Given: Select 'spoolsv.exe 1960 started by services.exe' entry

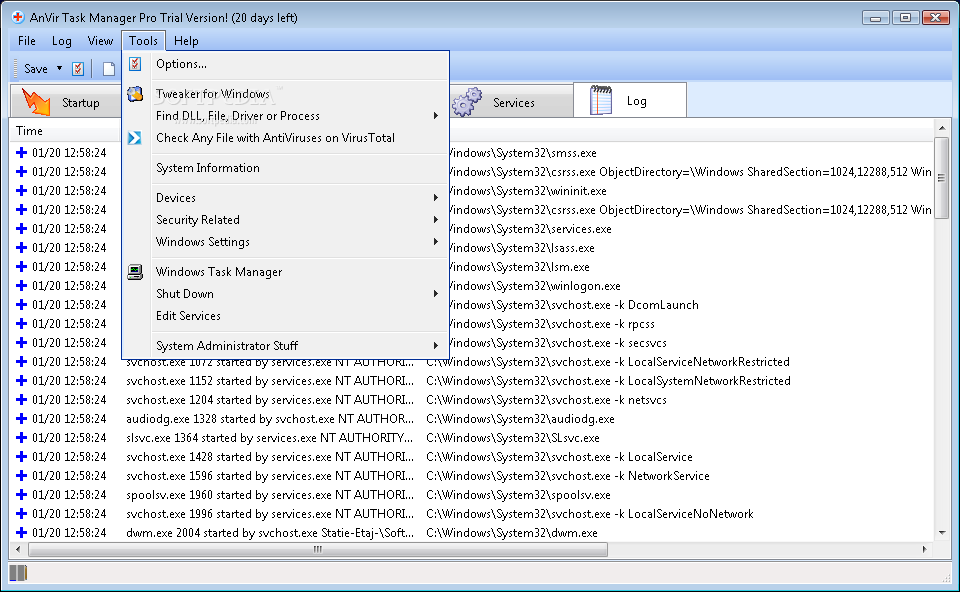Looking at the screenshot, I should (x=270, y=495).
